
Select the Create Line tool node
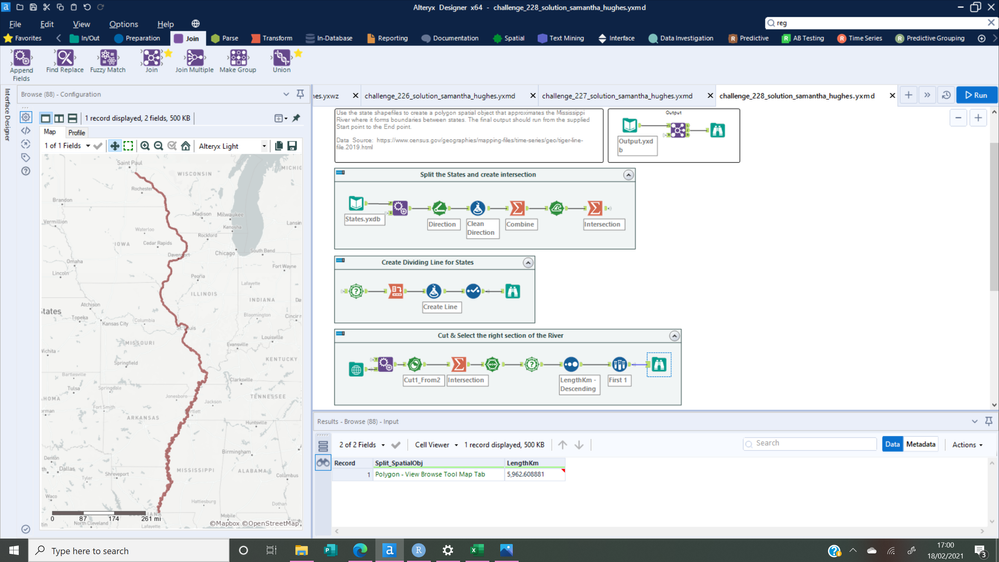coord(434,291)
